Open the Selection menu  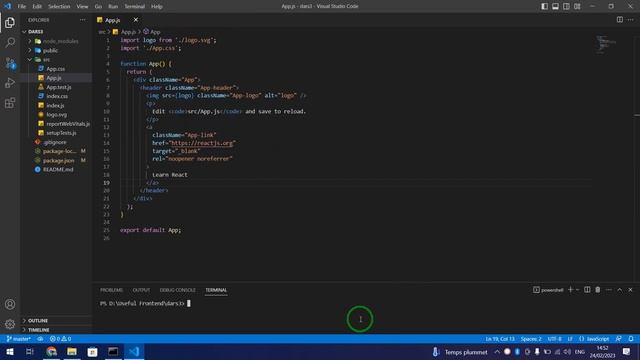coord(59,7)
